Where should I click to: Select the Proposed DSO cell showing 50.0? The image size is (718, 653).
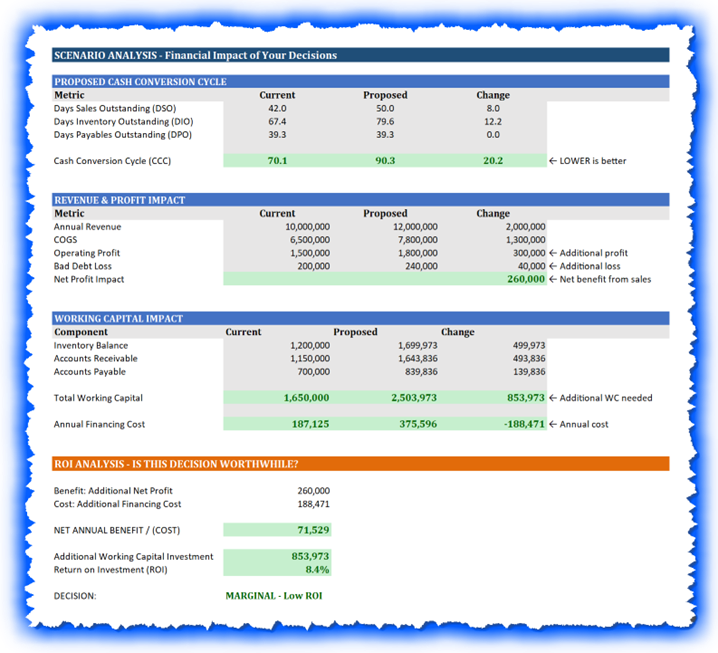pos(385,108)
